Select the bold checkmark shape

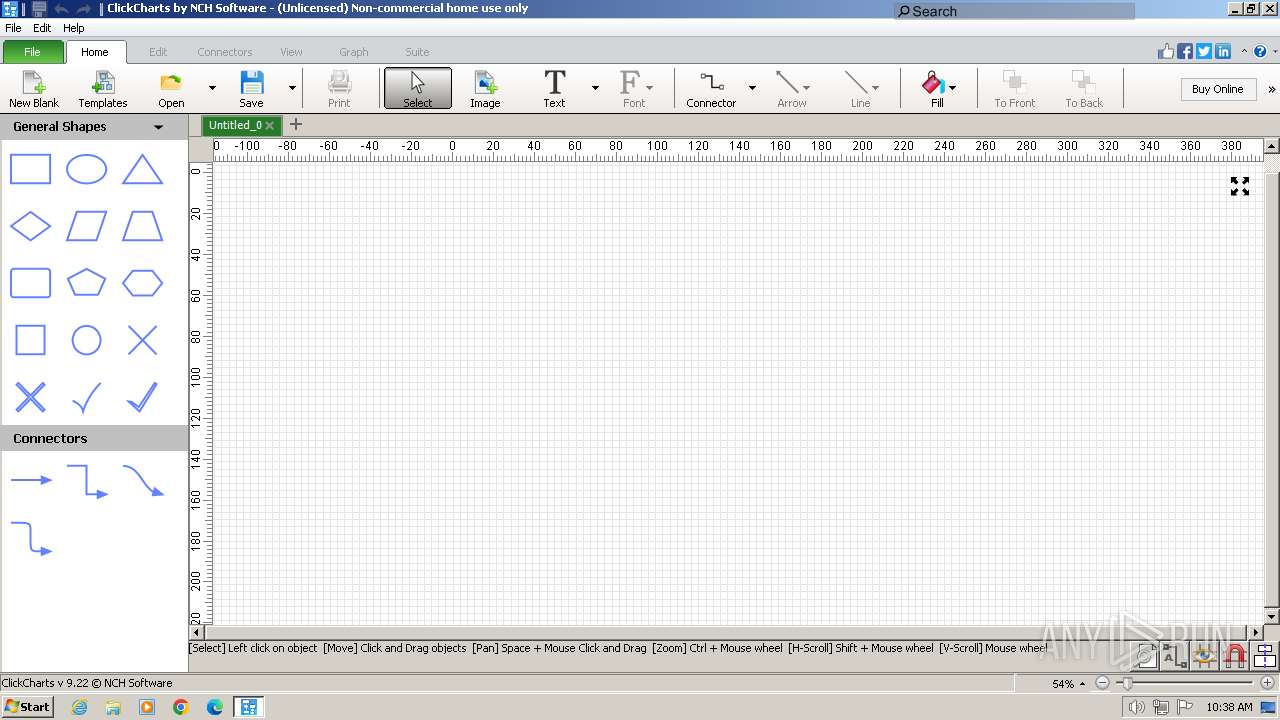click(x=142, y=397)
